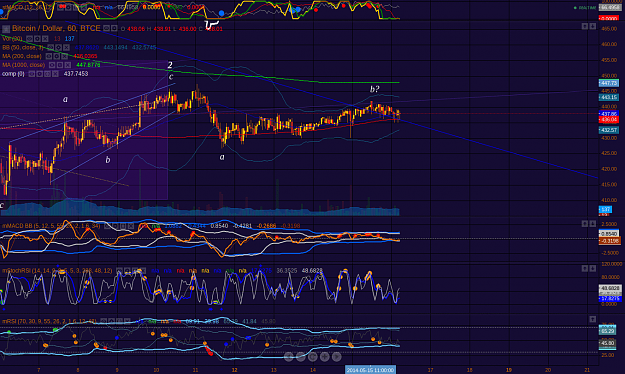Screen dimensions: 625x374
Task: Click the right pane arrow in mMACD BB panel
Action: [593, 224]
